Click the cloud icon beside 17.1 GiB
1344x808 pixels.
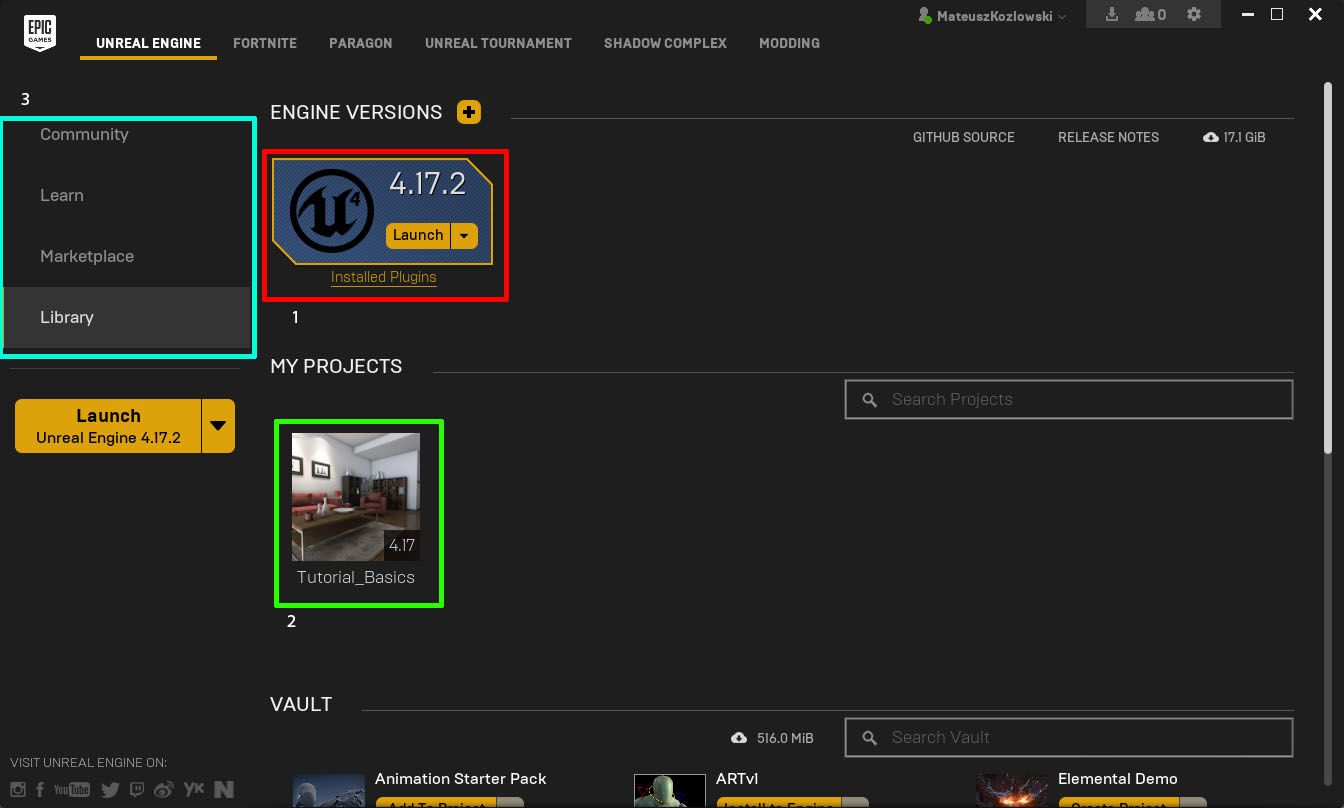pyautogui.click(x=1211, y=137)
